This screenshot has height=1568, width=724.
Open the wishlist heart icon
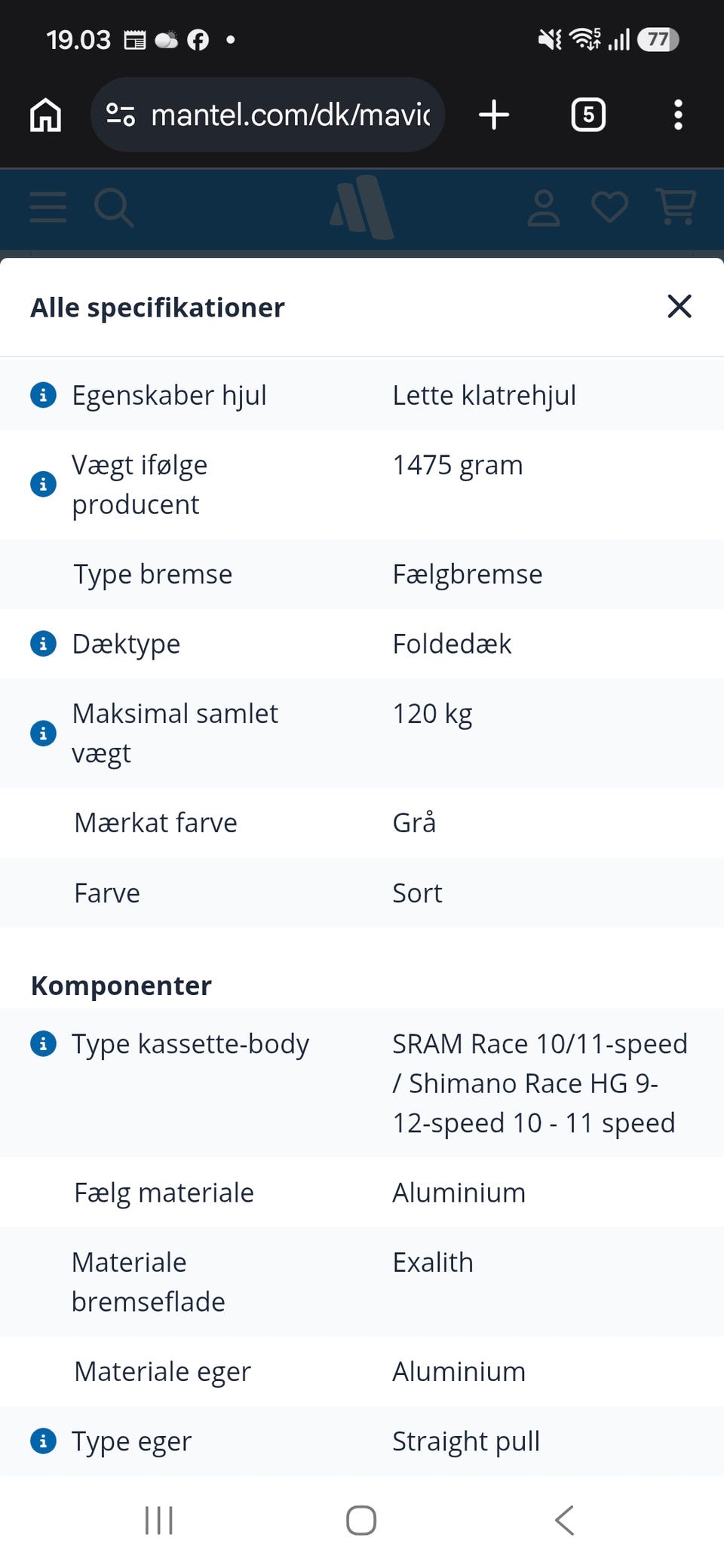[x=609, y=207]
